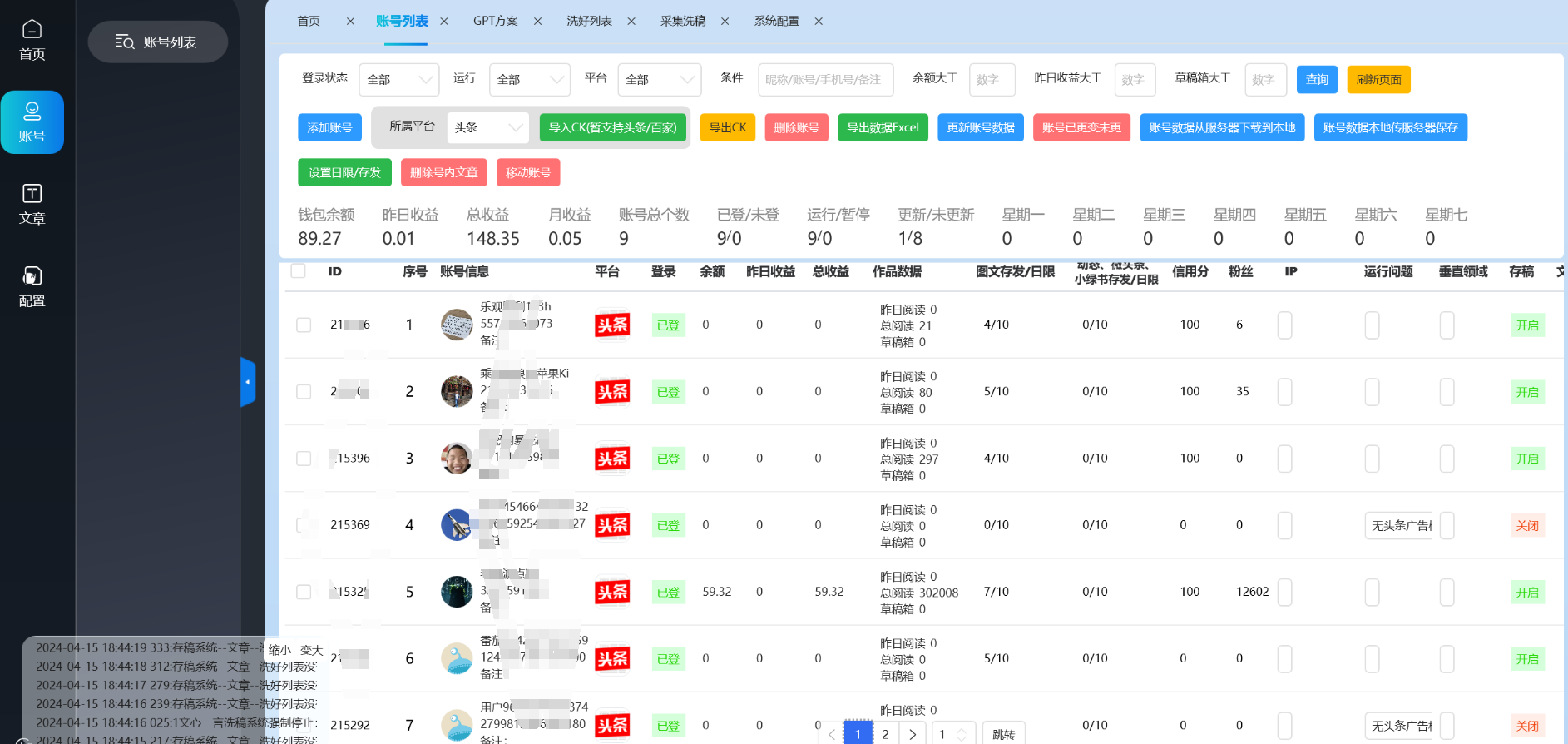This screenshot has height=744, width=1568.
Task: Open the 配置 settings sidebar icon
Action: coord(32,287)
